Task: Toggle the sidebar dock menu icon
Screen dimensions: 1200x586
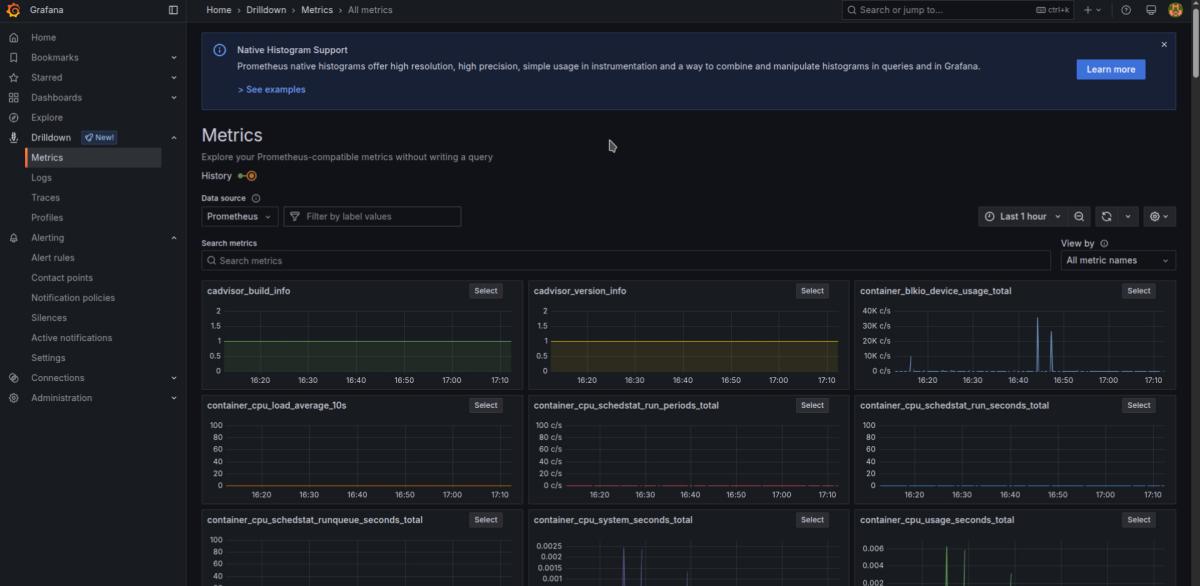Action: tap(173, 10)
